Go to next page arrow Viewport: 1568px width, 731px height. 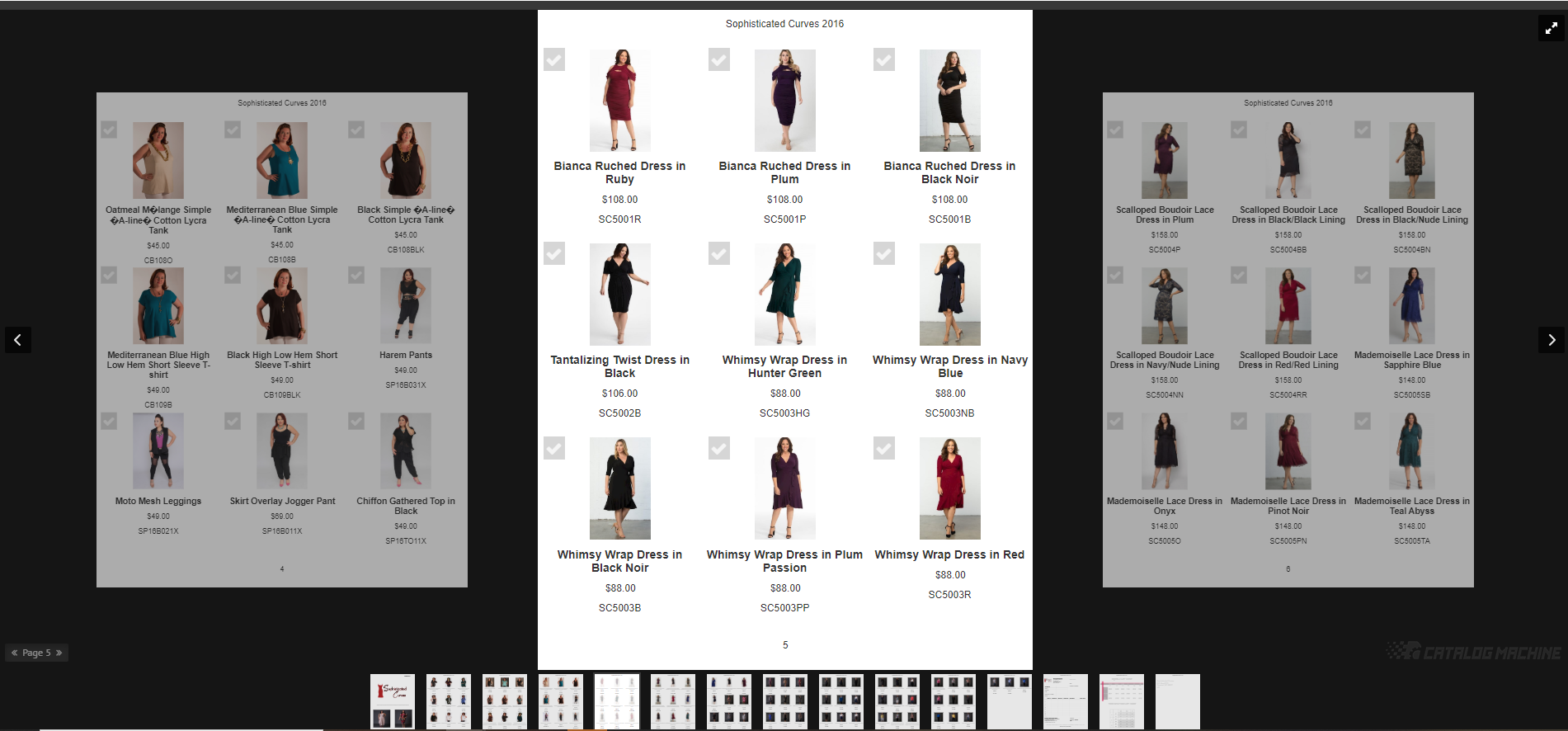pyautogui.click(x=1552, y=340)
